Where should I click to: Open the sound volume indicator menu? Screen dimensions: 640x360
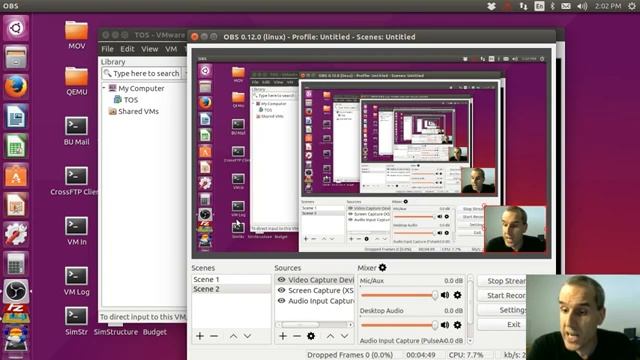[x=582, y=6]
